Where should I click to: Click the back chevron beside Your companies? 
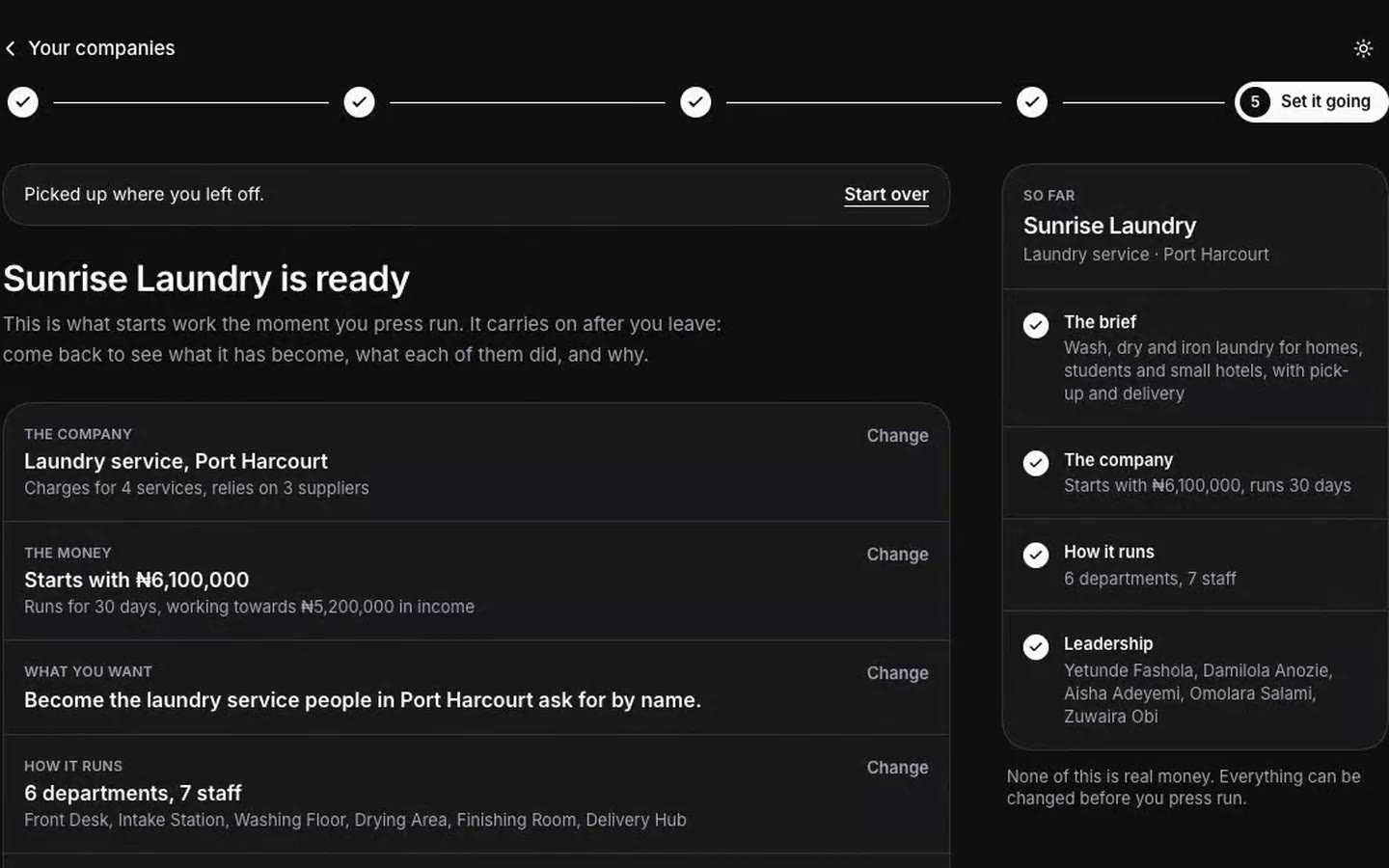point(11,48)
